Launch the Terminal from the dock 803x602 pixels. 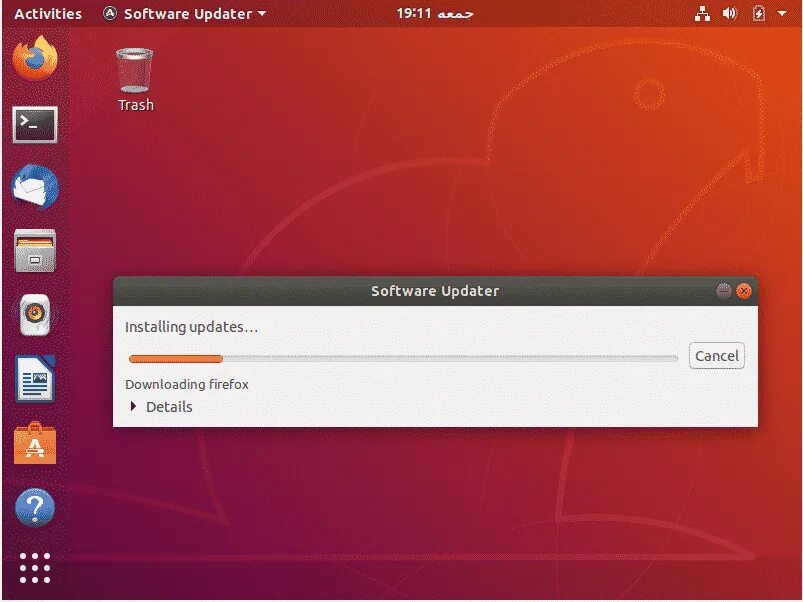[35, 124]
